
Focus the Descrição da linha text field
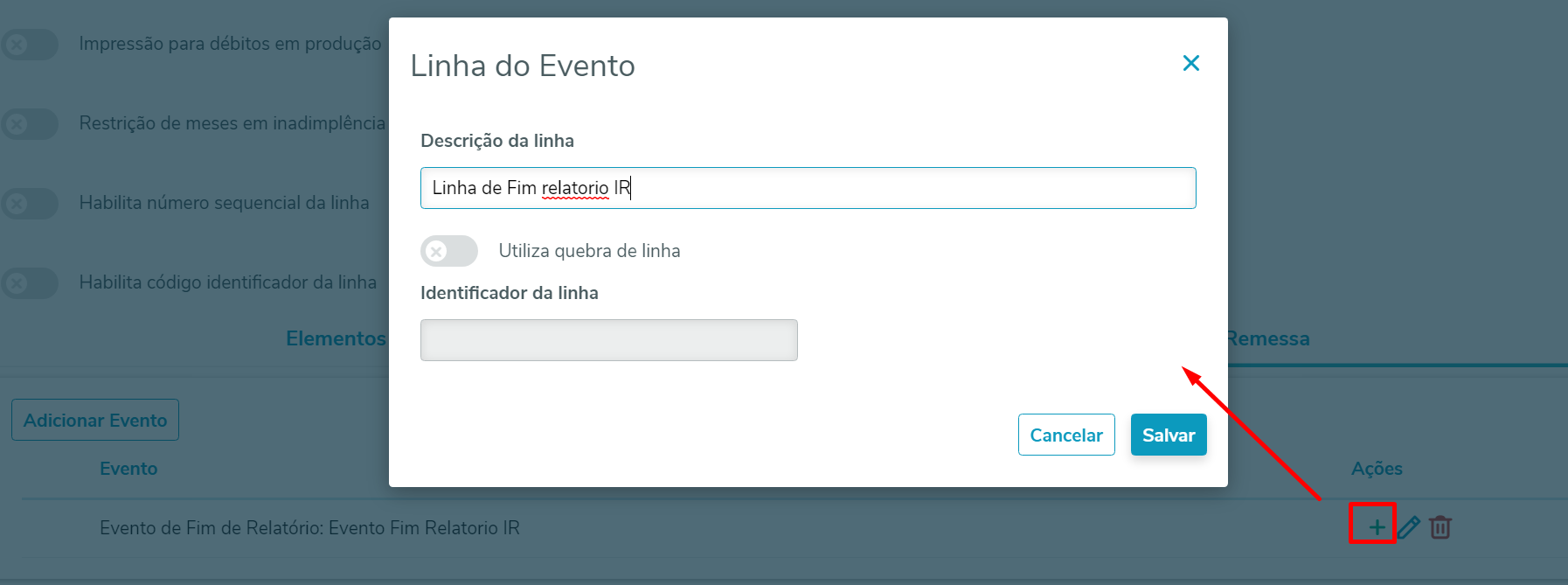coord(808,188)
